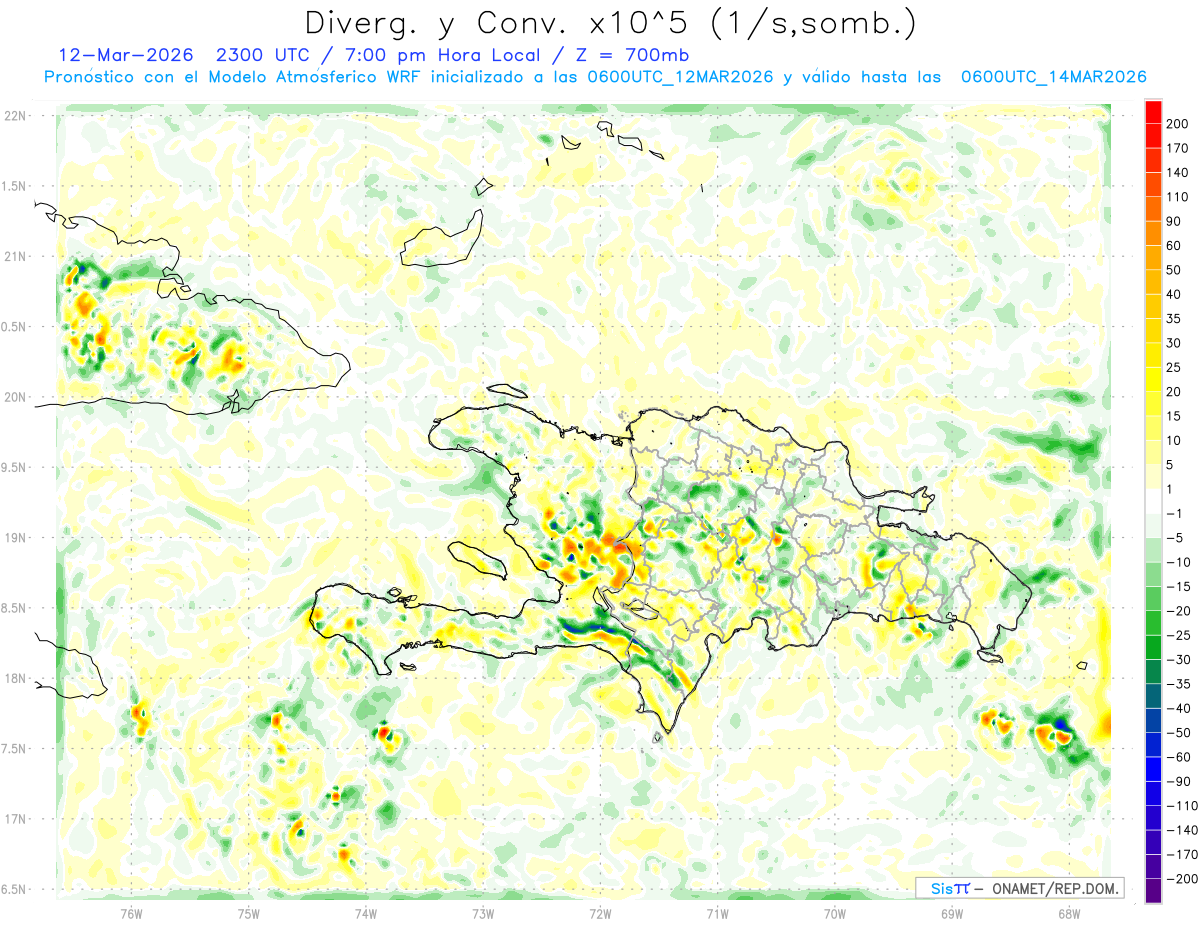Screen dimensions: 1200x927
Task: Click the 19N latitude axis label
Action: (x=15, y=537)
